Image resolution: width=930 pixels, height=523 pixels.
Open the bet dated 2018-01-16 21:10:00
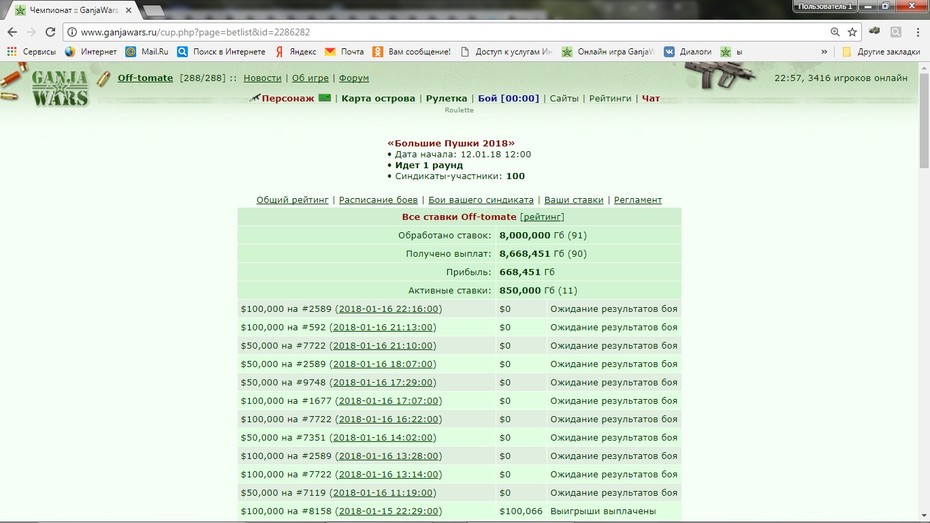tap(383, 346)
